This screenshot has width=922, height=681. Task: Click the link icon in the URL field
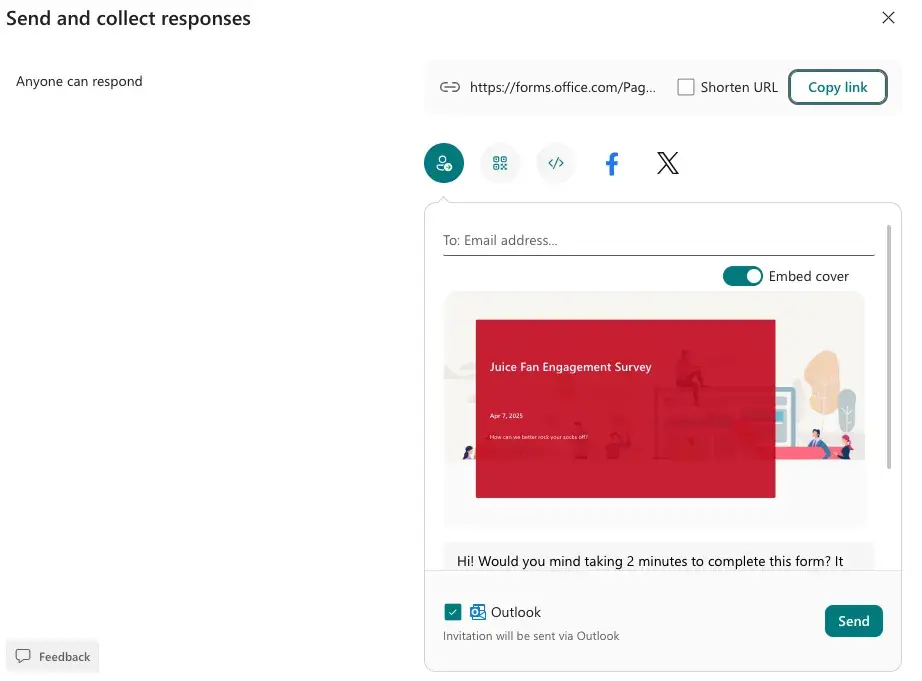451,87
